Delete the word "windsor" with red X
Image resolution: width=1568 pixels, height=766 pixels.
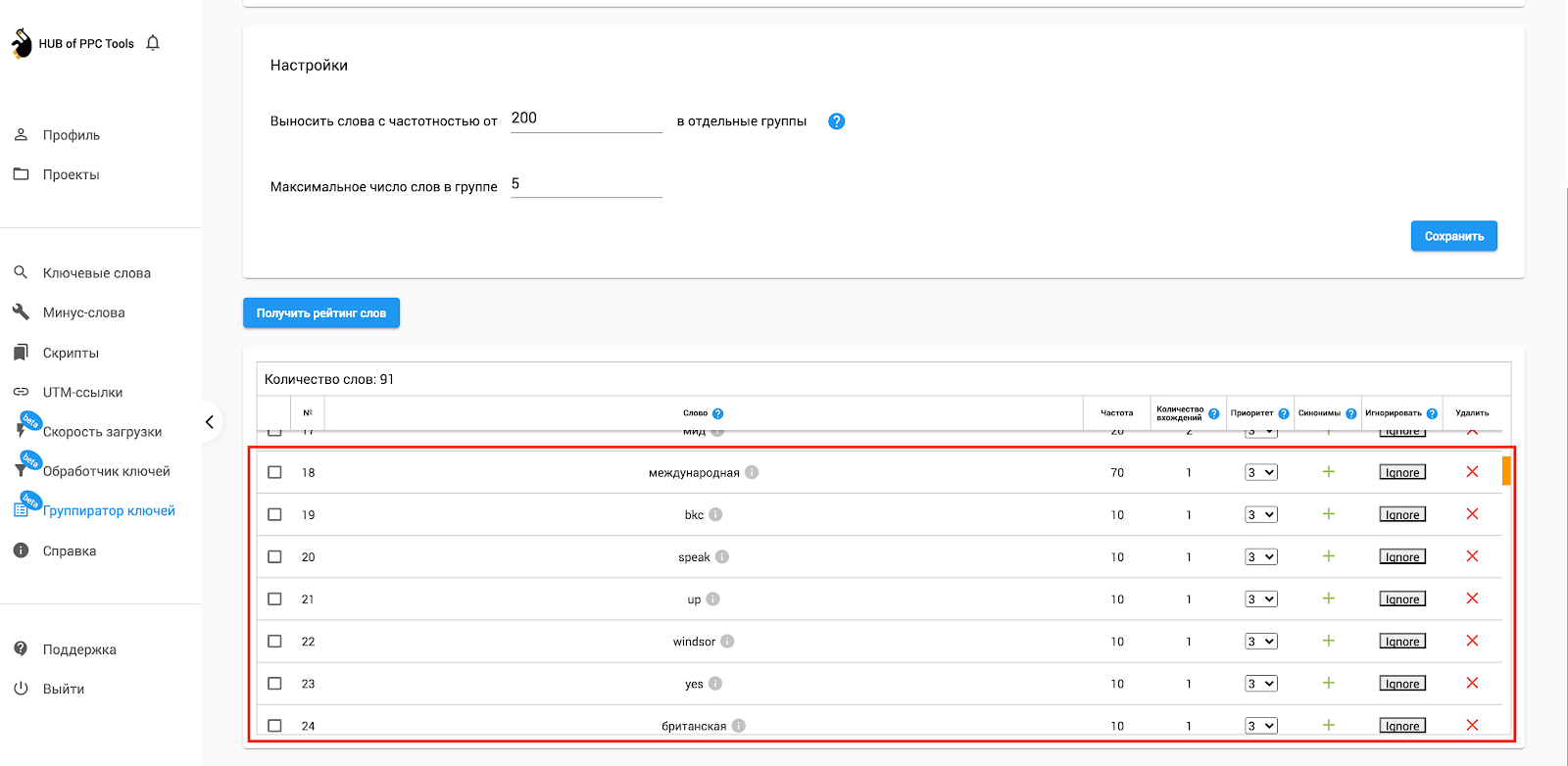(x=1472, y=640)
